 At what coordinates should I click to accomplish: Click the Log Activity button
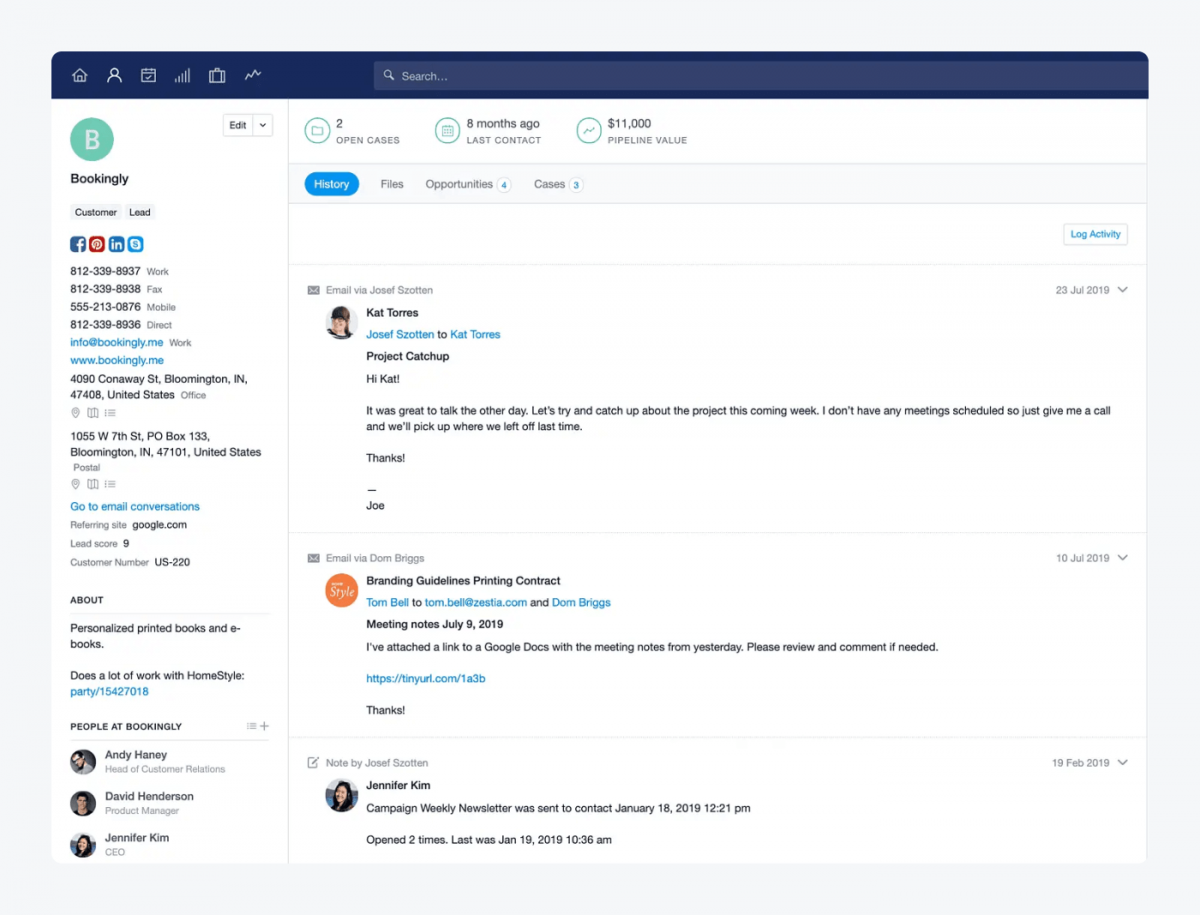[x=1095, y=233]
